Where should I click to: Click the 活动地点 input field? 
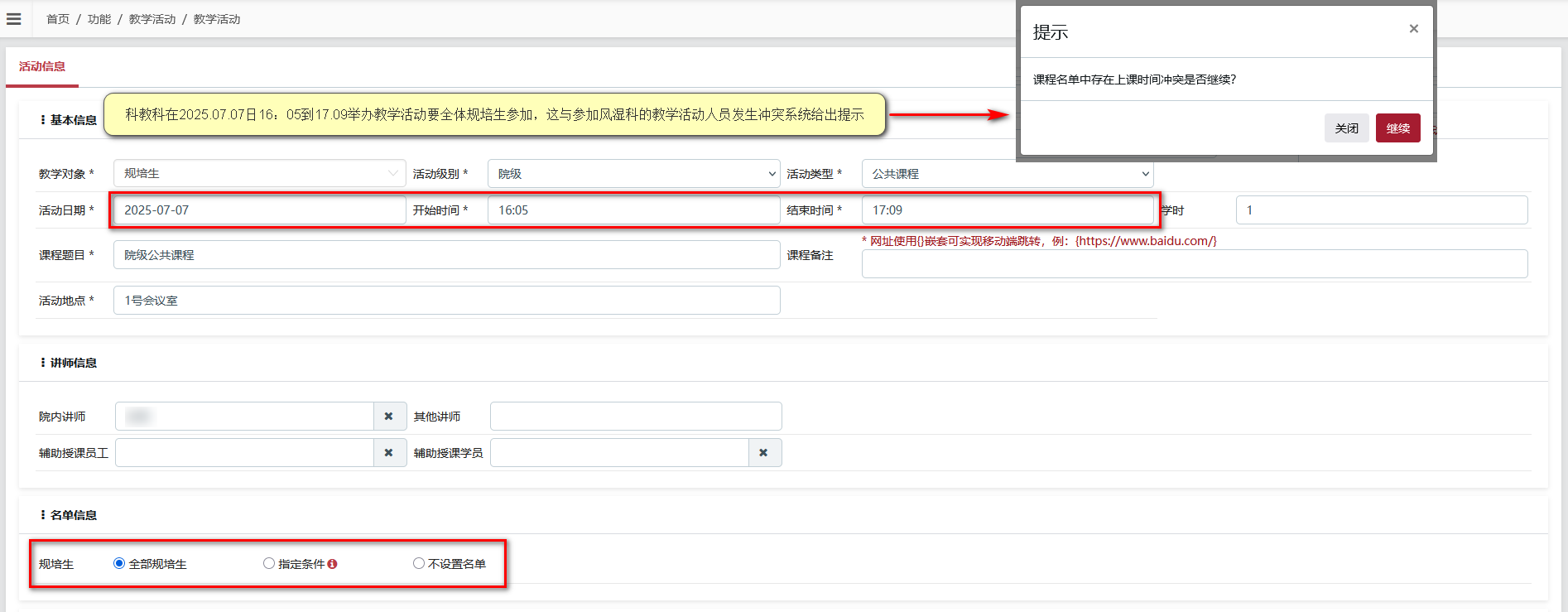coord(447,301)
